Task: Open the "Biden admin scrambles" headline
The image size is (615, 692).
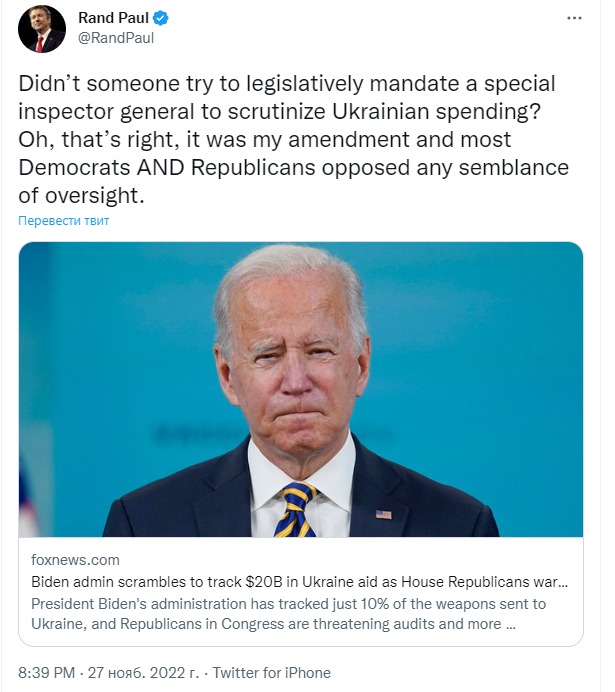Action: [300, 580]
